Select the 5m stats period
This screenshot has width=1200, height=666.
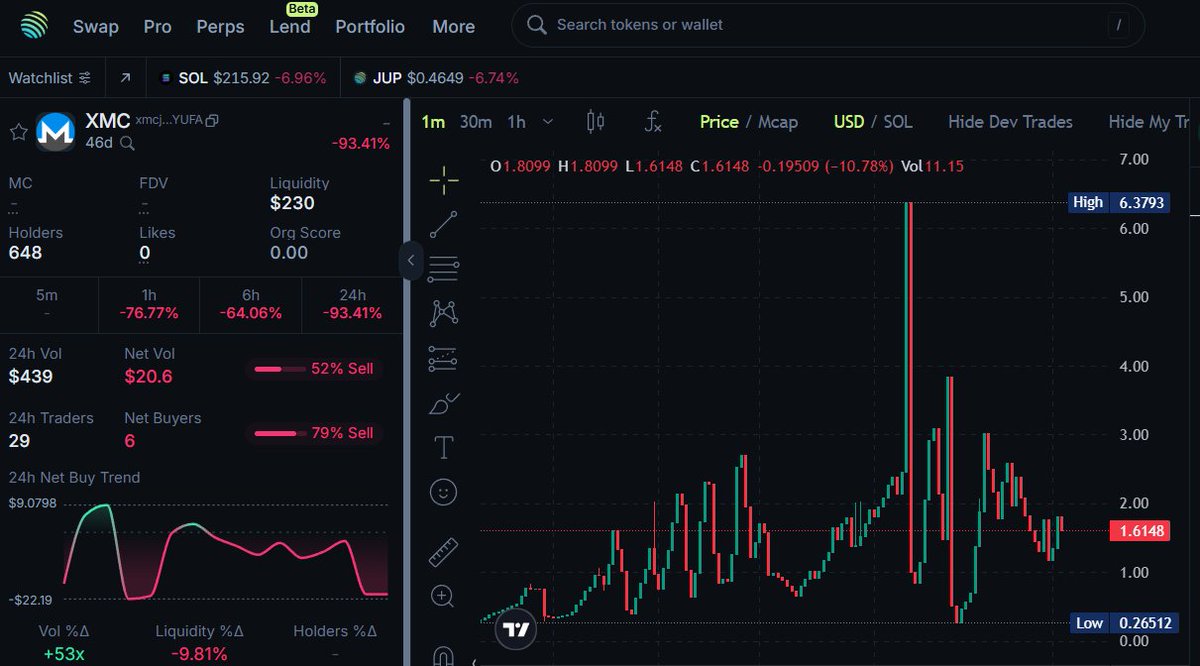coord(47,304)
